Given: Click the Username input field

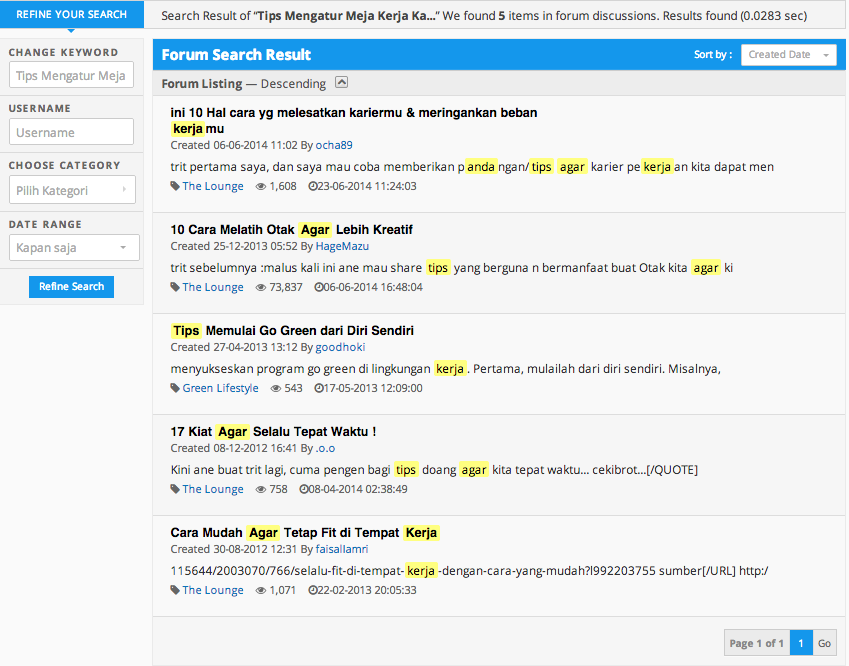Looking at the screenshot, I should 71,132.
